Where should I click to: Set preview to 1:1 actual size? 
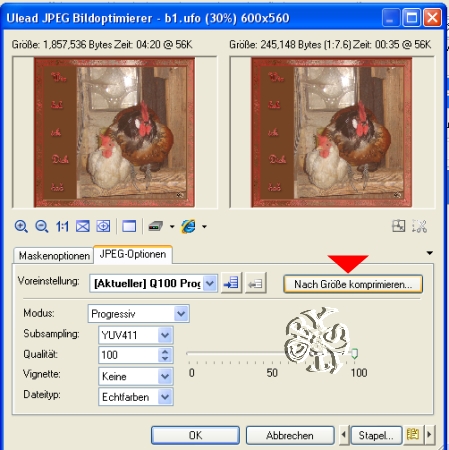click(62, 227)
